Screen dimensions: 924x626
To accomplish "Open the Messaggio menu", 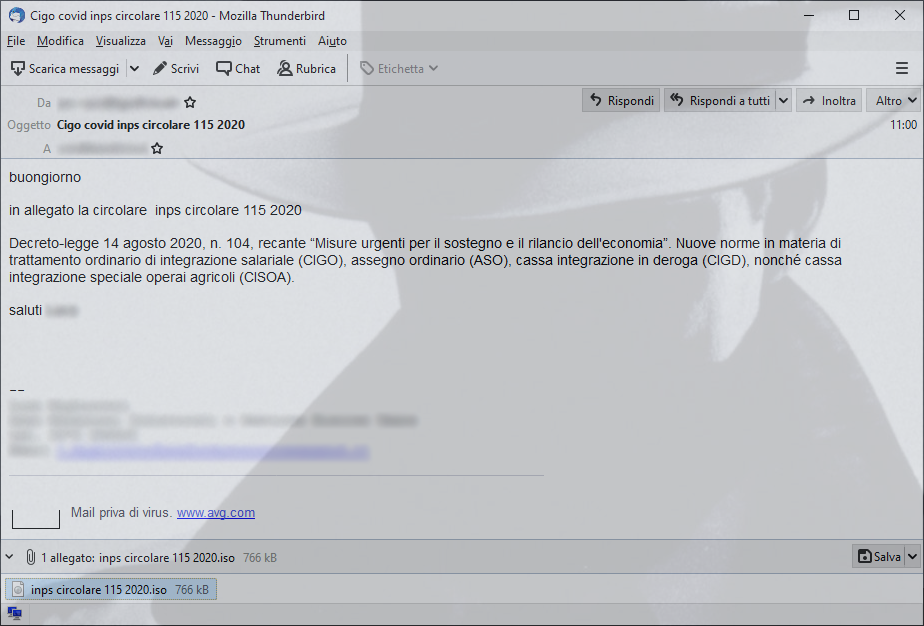I will click(213, 41).
